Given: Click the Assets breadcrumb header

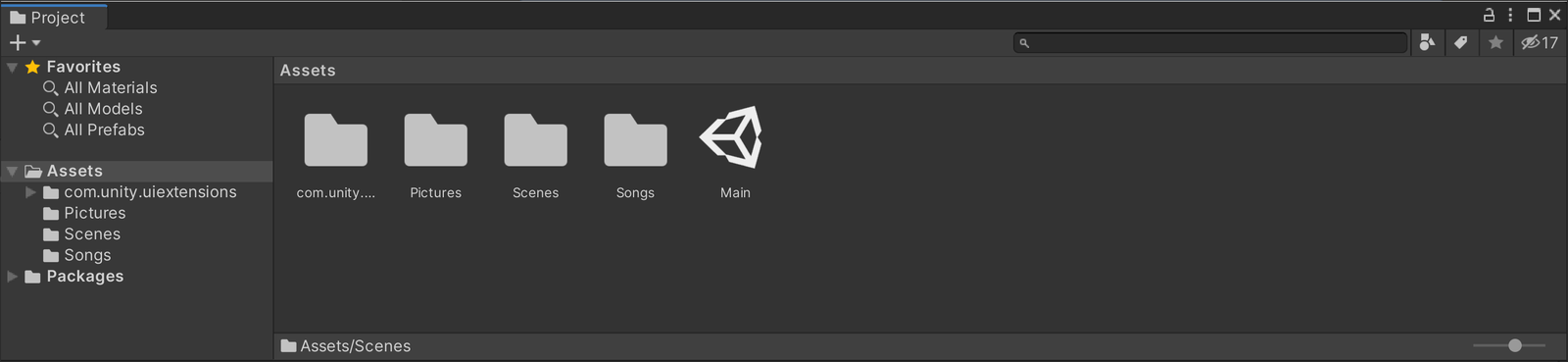Looking at the screenshot, I should point(308,71).
